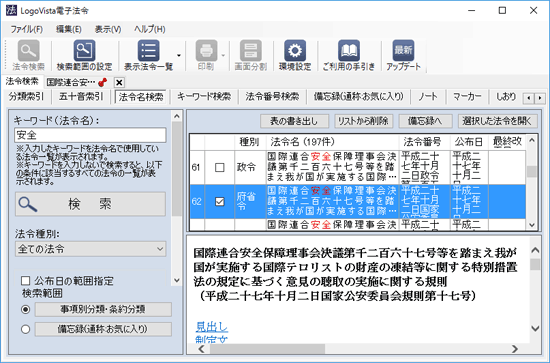550x363 pixels.
Task: Select the 備忘録(通称お気に入り) radio button
Action: (26, 329)
